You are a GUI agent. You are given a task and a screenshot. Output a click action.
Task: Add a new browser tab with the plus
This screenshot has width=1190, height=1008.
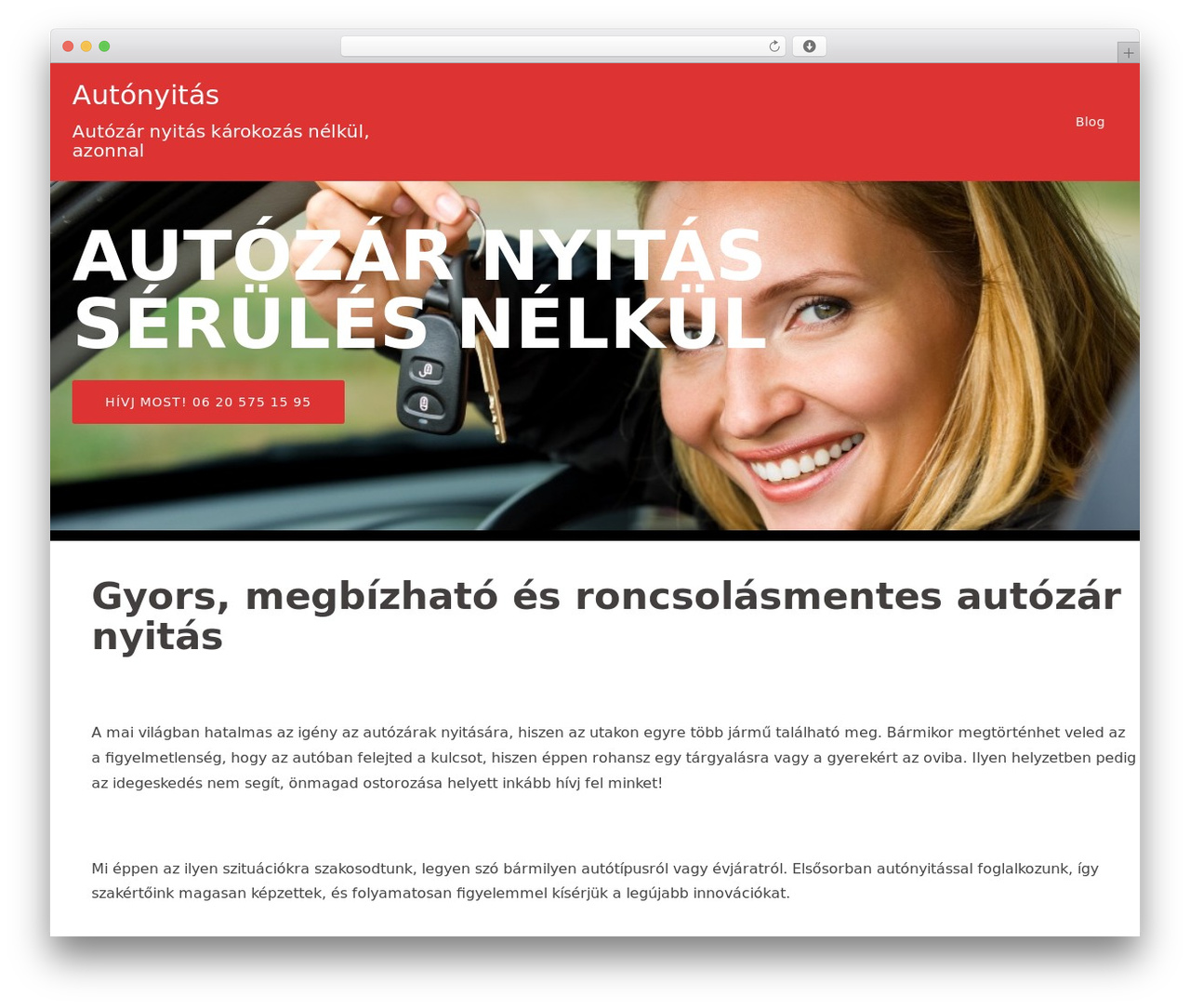(1128, 53)
